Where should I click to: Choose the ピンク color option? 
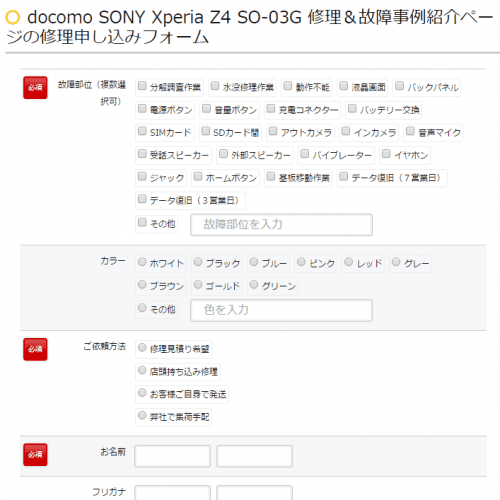301,262
